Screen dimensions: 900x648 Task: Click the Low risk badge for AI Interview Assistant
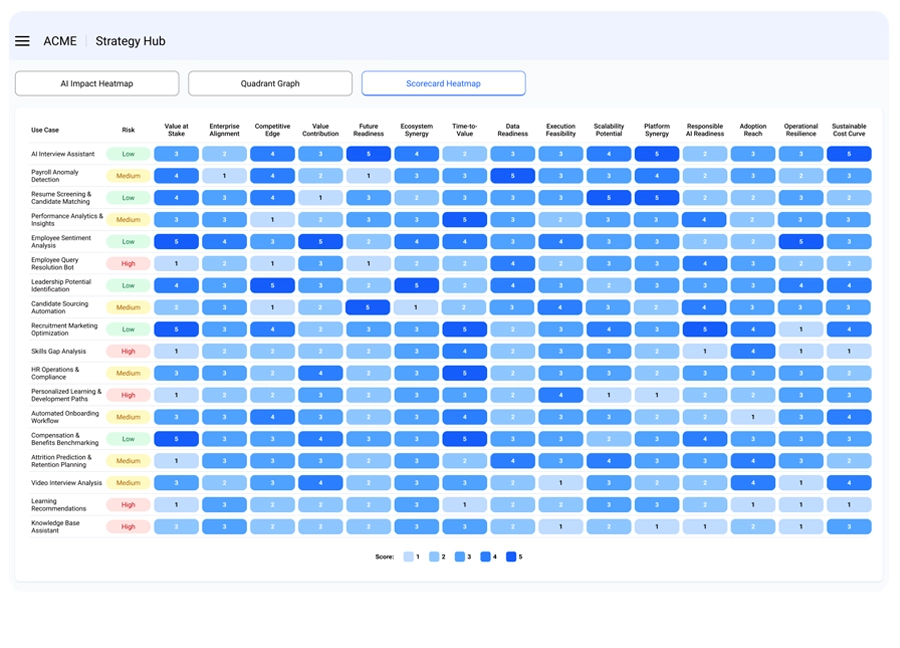[126, 154]
